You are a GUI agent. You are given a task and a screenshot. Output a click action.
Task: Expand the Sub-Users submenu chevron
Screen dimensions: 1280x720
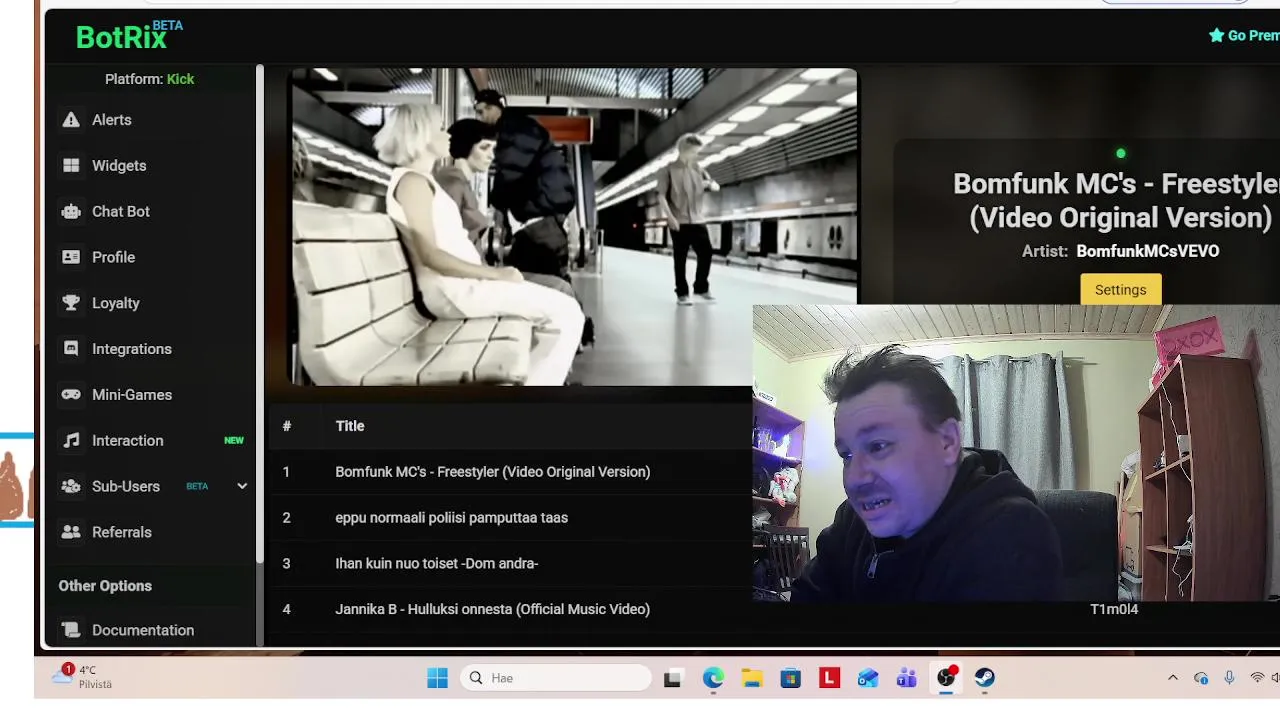242,486
